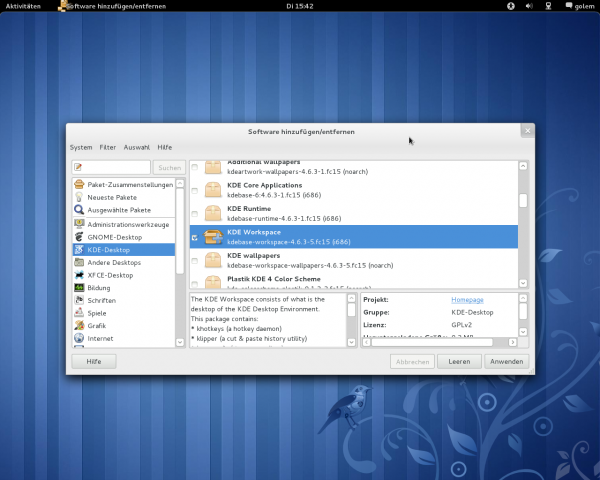The image size is (600, 480).
Task: Select the Paket-Zusammenstellungen category icon
Action: [x=78, y=185]
